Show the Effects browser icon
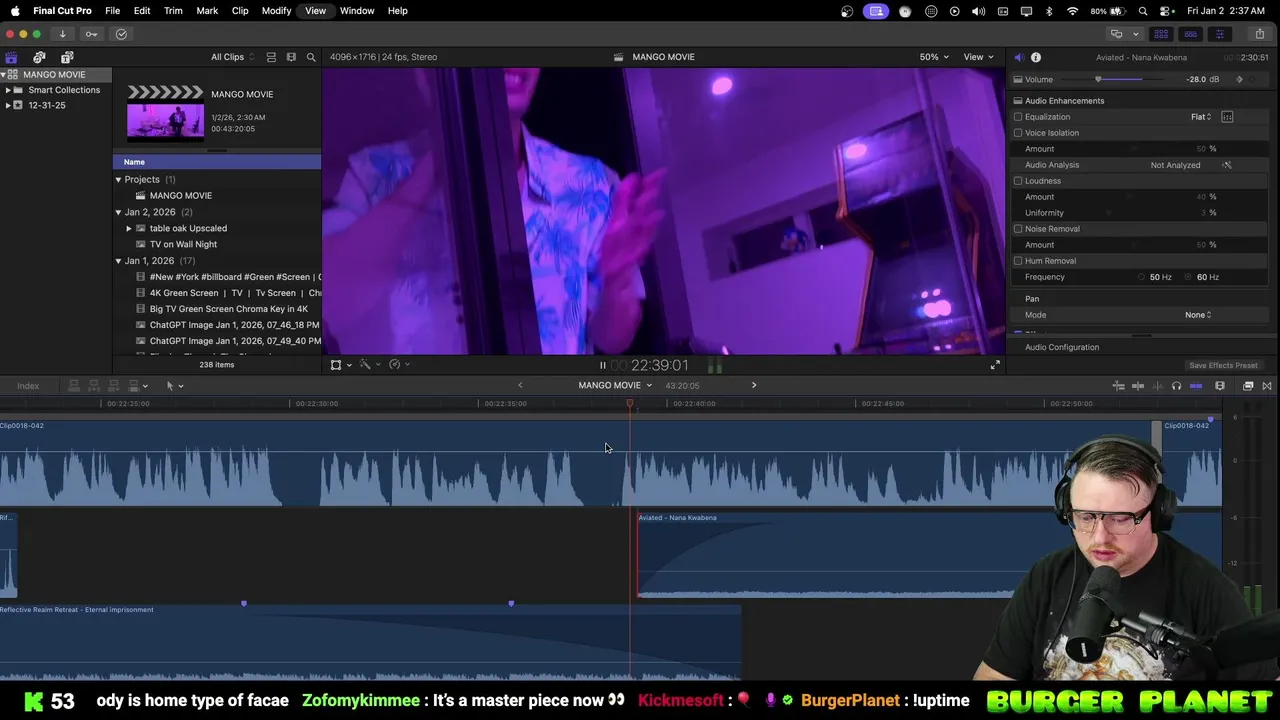Viewport: 1280px width, 720px height. (1248, 386)
